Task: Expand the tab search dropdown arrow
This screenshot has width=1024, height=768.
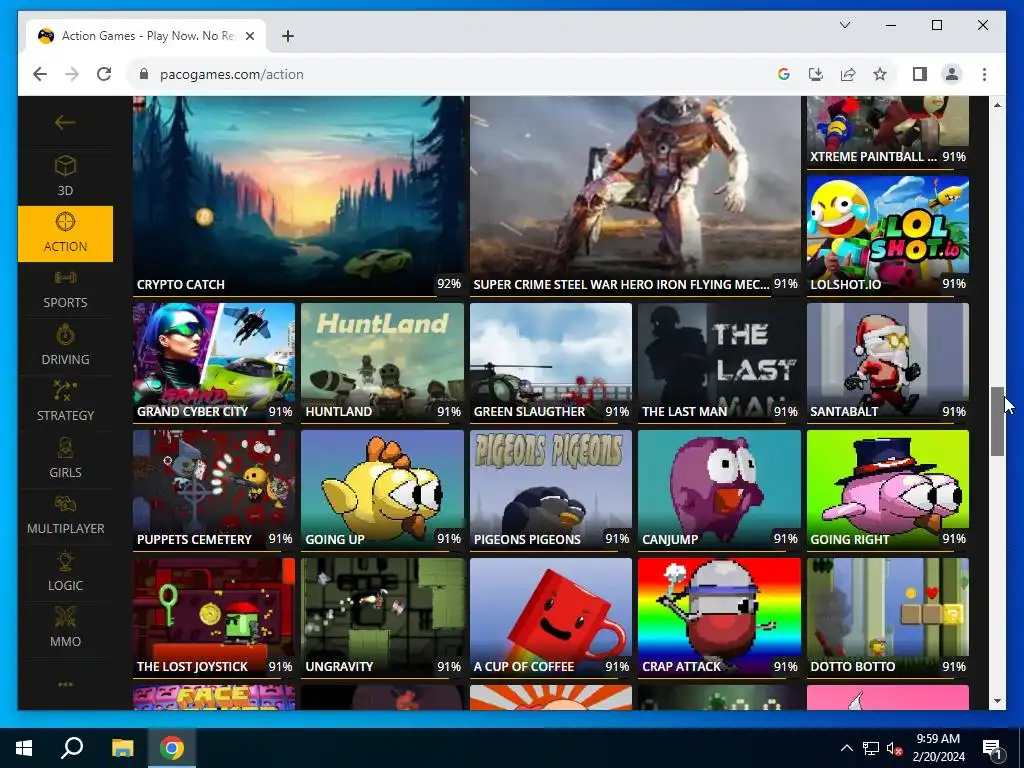Action: 844,25
